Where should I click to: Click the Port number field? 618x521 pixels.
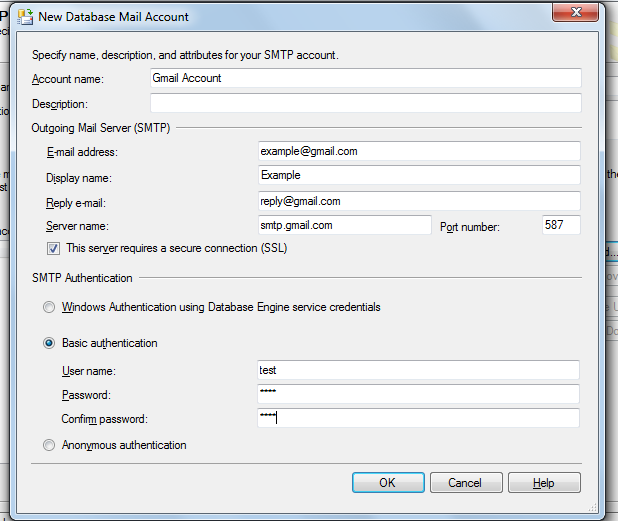561,225
